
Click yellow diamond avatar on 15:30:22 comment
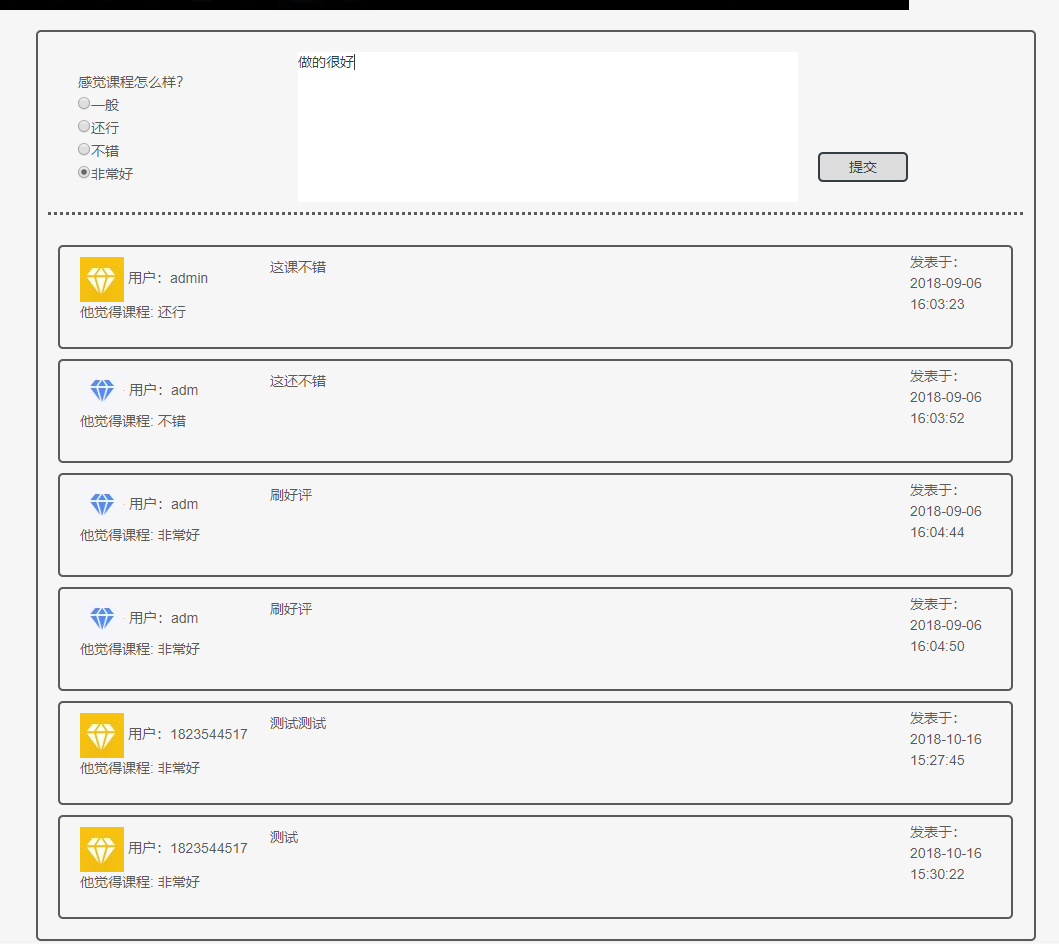[101, 849]
